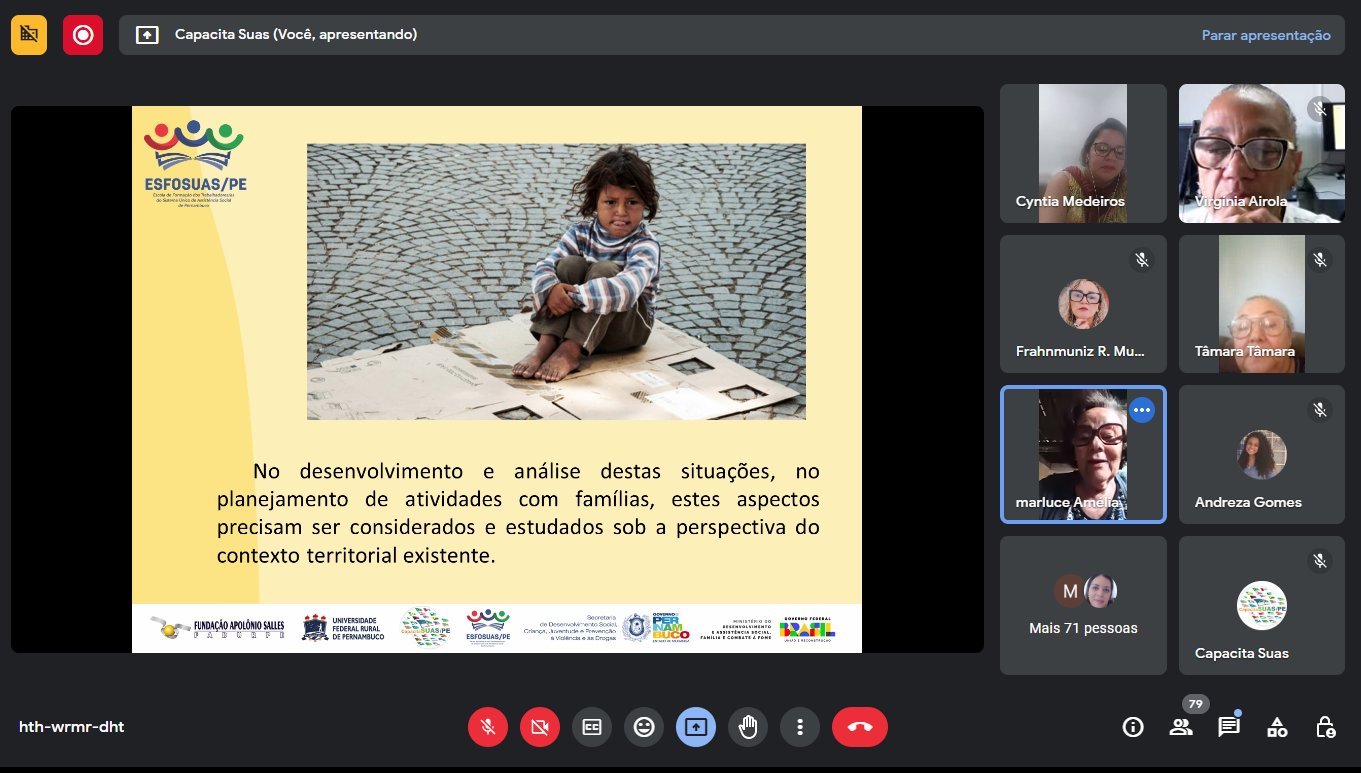Click Parar apresentação link

(1266, 35)
